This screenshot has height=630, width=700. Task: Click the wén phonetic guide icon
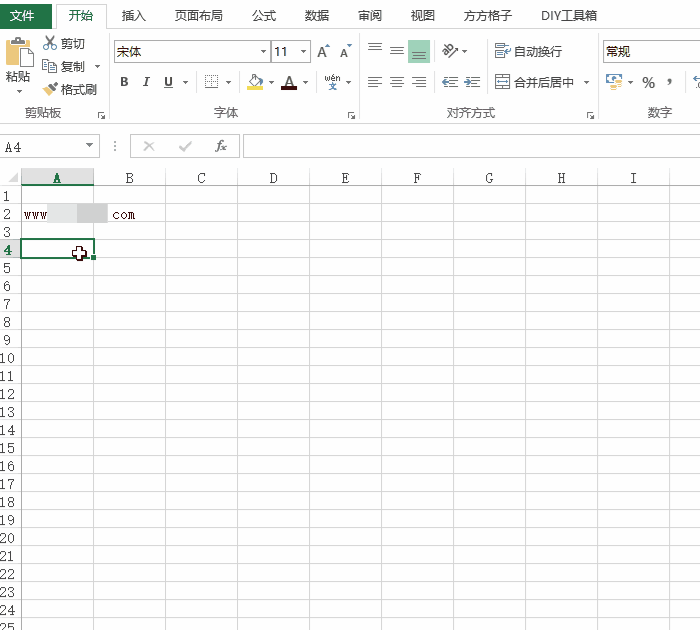[332, 82]
